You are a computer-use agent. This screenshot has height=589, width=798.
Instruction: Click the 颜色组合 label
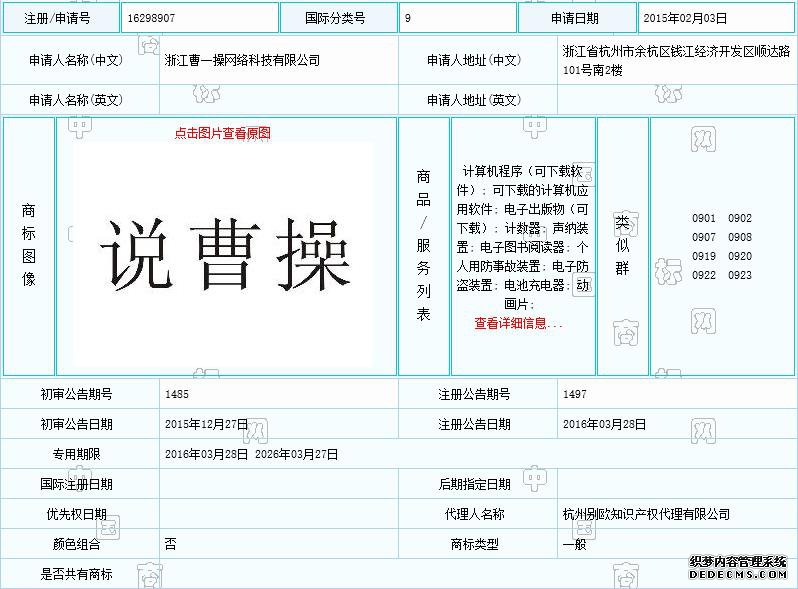point(76,544)
